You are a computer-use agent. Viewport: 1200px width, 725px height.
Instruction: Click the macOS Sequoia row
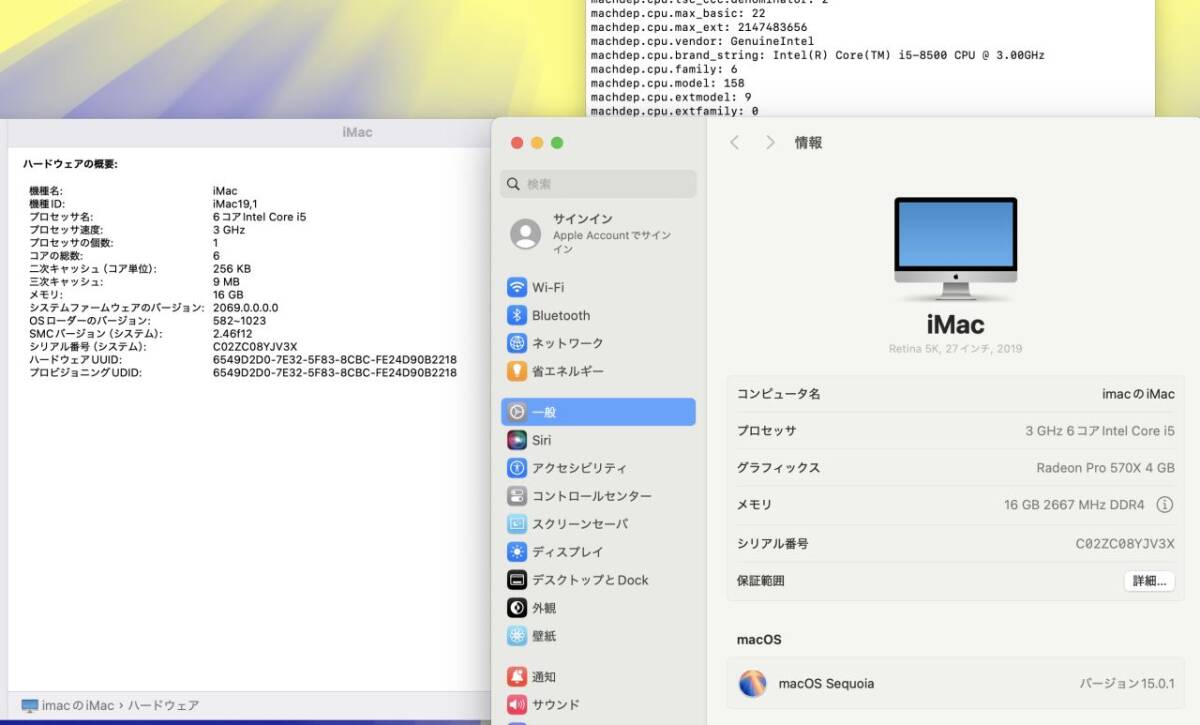[x=955, y=684]
